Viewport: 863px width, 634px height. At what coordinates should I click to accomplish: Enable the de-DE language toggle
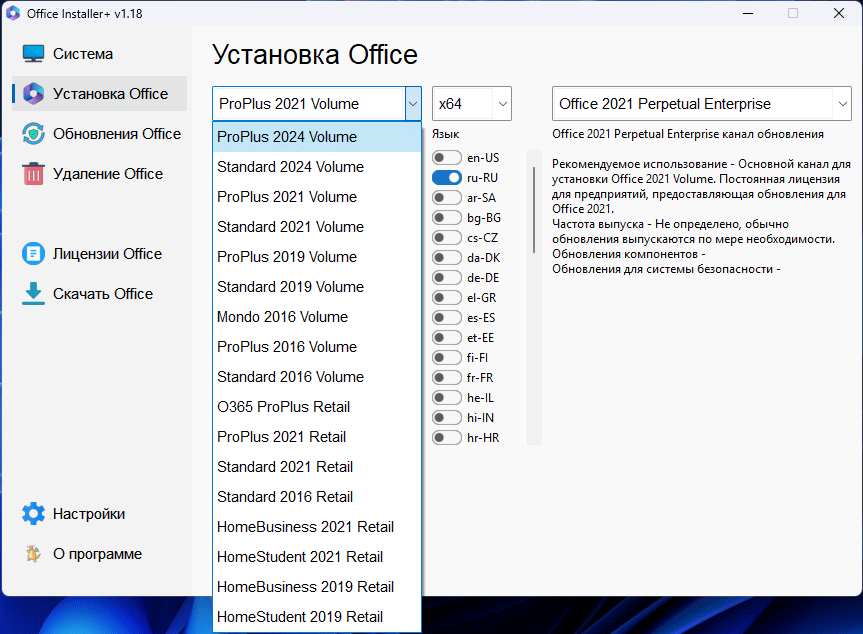[446, 278]
